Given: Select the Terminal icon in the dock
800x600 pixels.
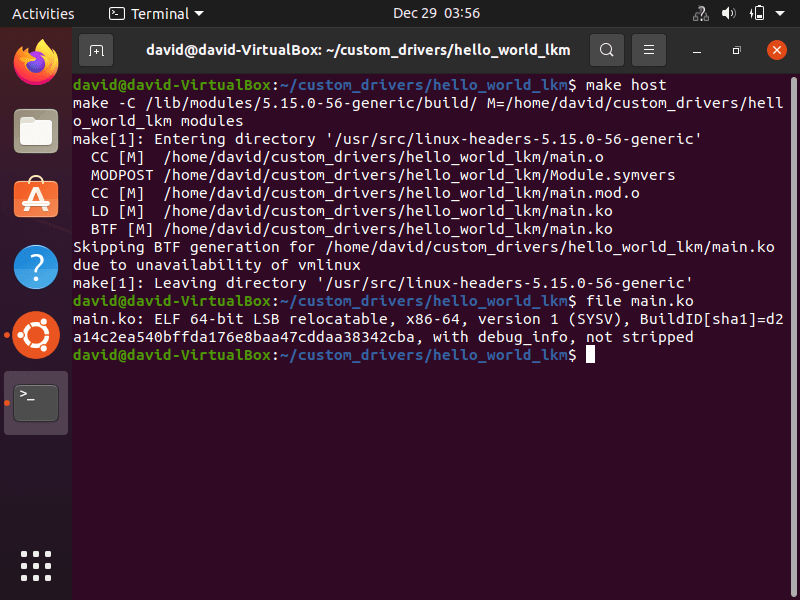Looking at the screenshot, I should (36, 402).
